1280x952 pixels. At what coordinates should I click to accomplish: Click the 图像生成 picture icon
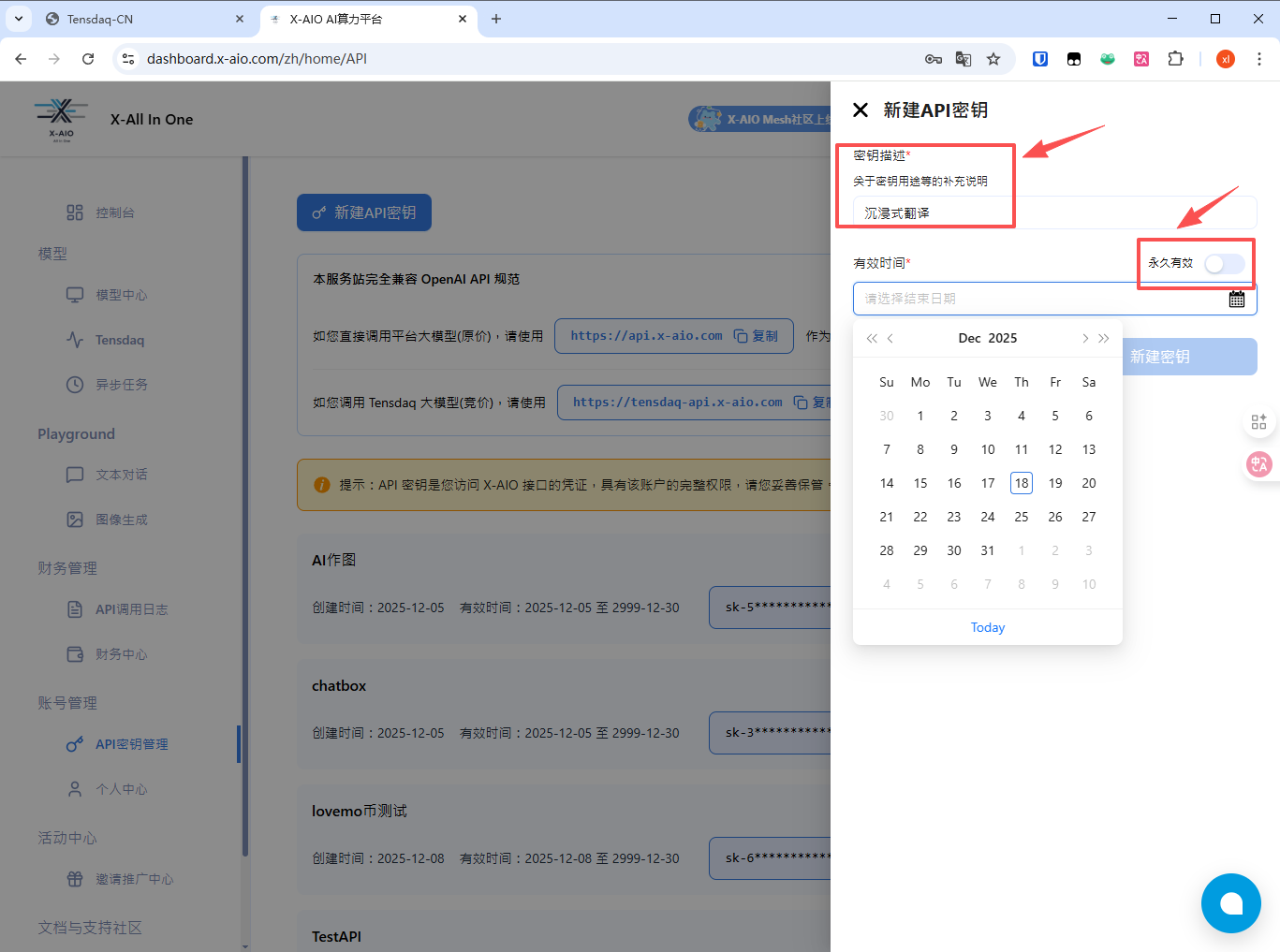pos(75,520)
